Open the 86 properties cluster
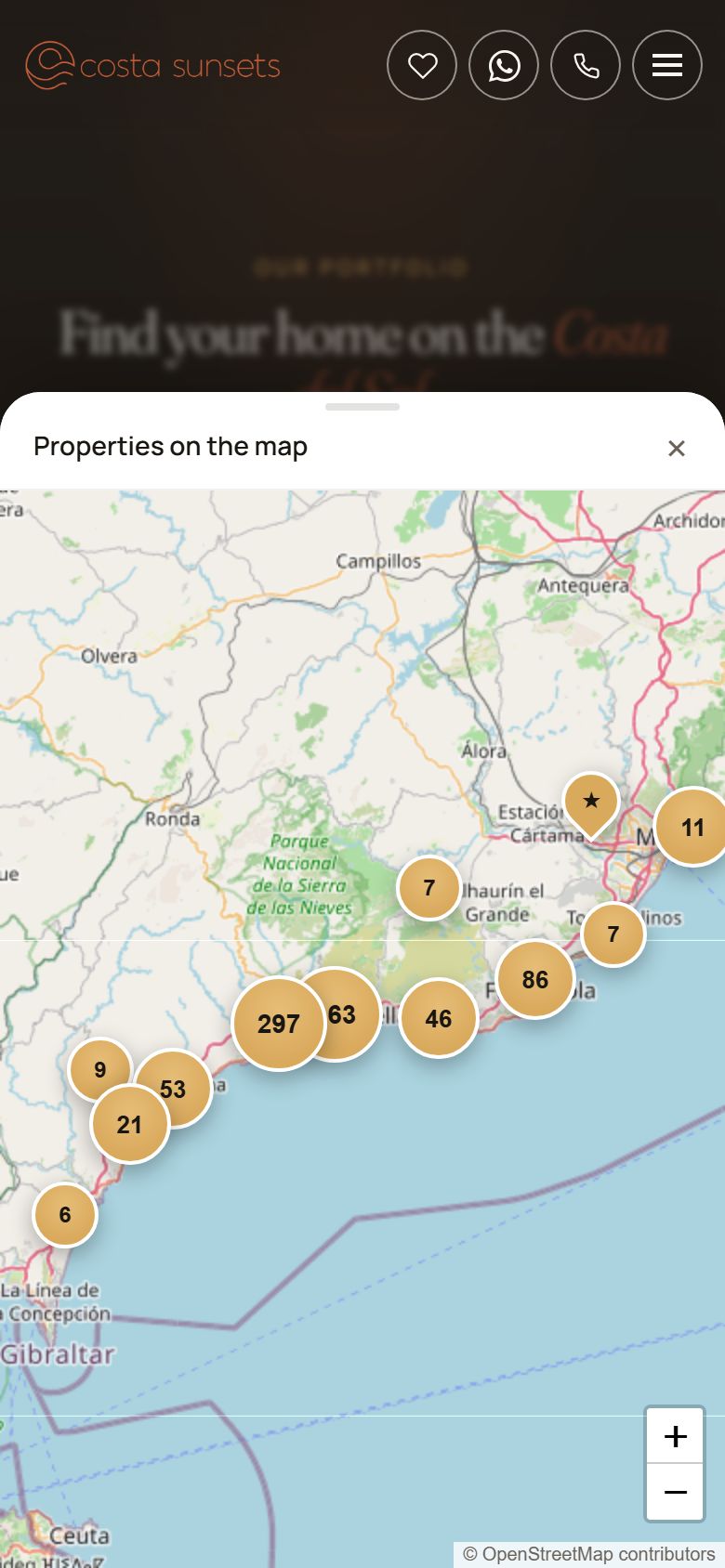 534,979
